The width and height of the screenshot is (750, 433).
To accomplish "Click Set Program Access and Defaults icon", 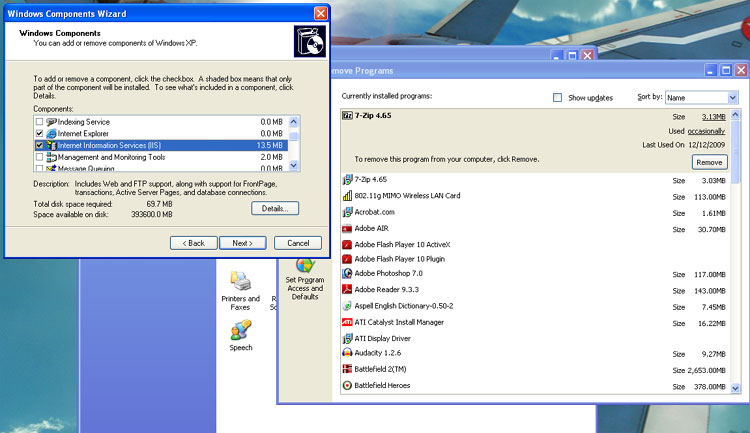I will click(x=305, y=266).
